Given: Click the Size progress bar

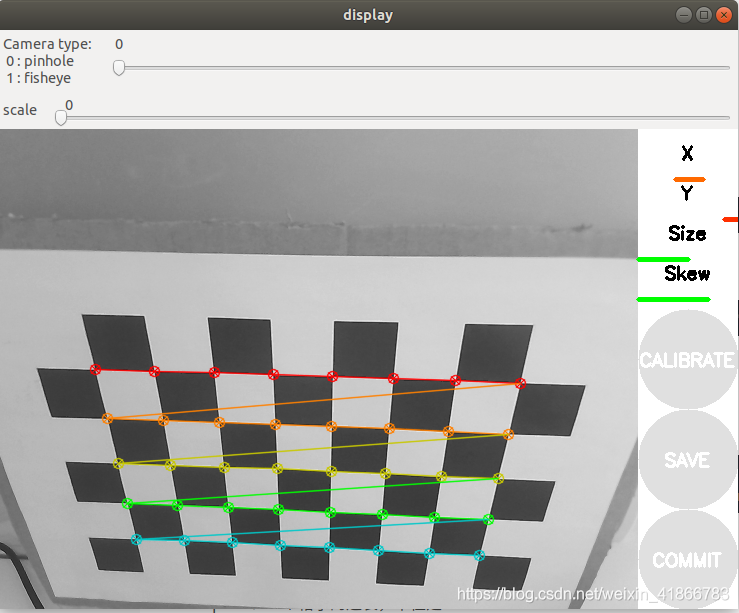Looking at the screenshot, I should pyautogui.click(x=664, y=260).
